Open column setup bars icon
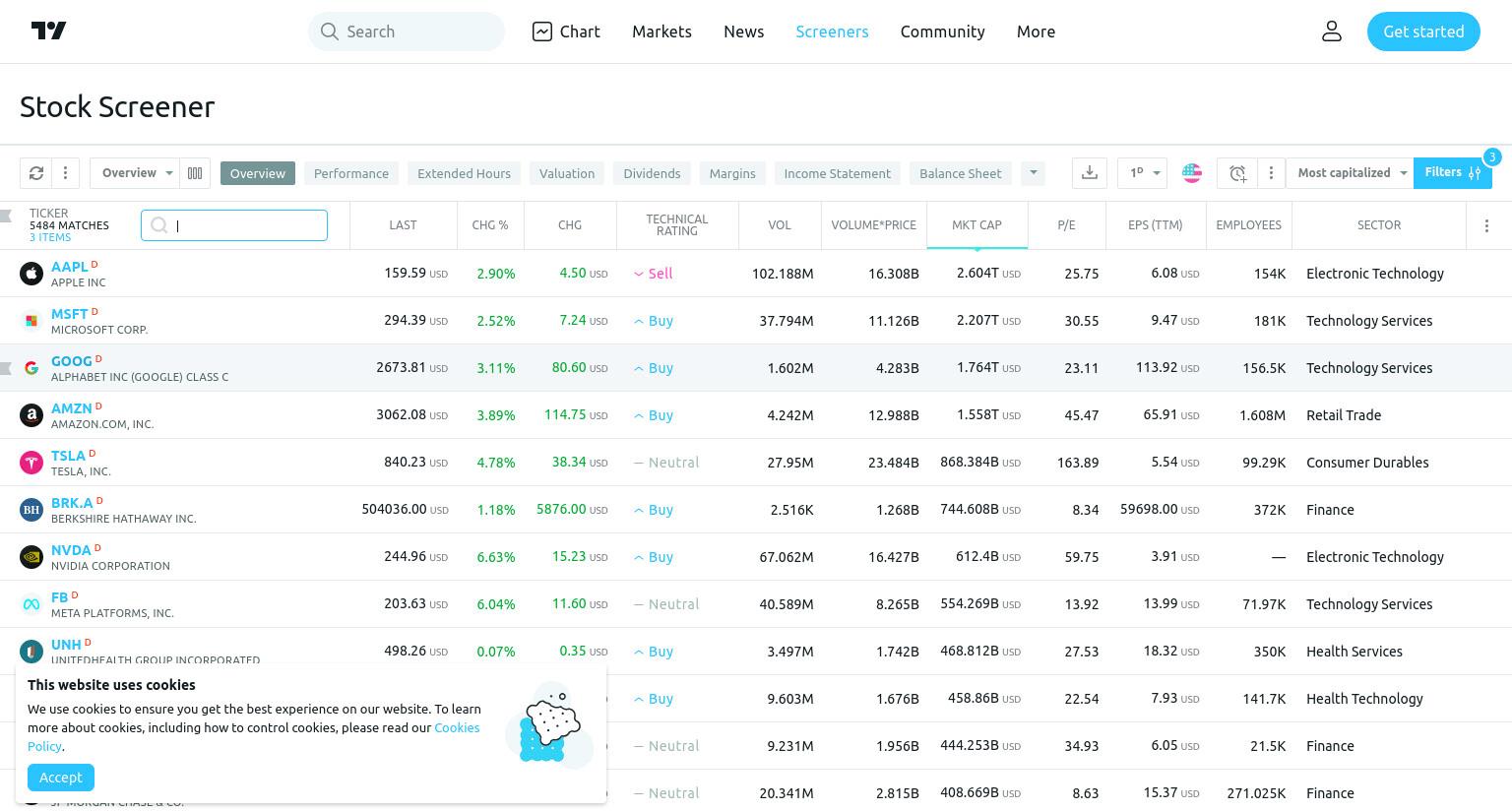The width and height of the screenshot is (1512, 811). (195, 173)
